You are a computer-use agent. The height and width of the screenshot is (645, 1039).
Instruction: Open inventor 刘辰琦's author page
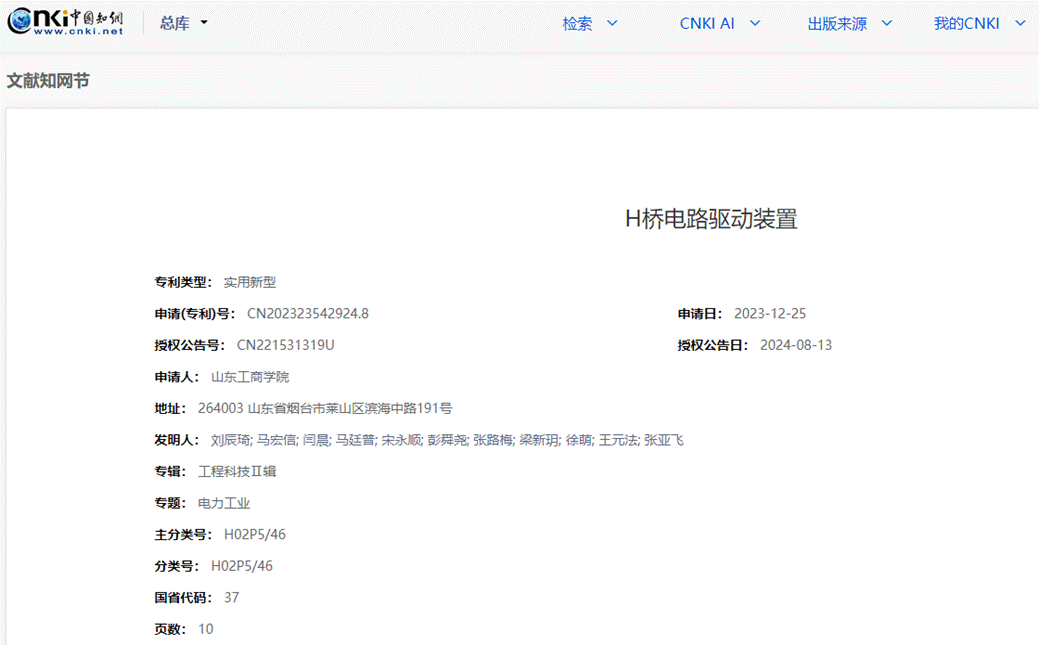click(x=230, y=440)
